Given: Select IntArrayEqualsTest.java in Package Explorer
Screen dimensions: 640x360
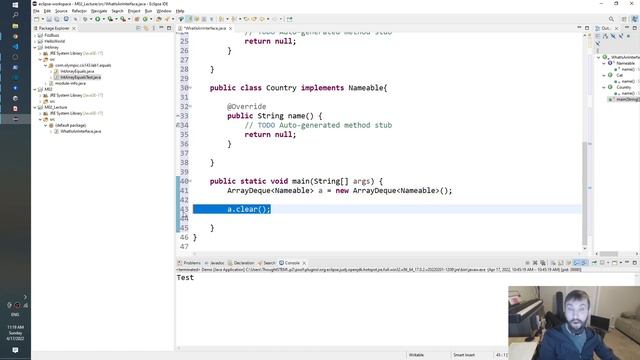Looking at the screenshot, I should coord(80,77).
